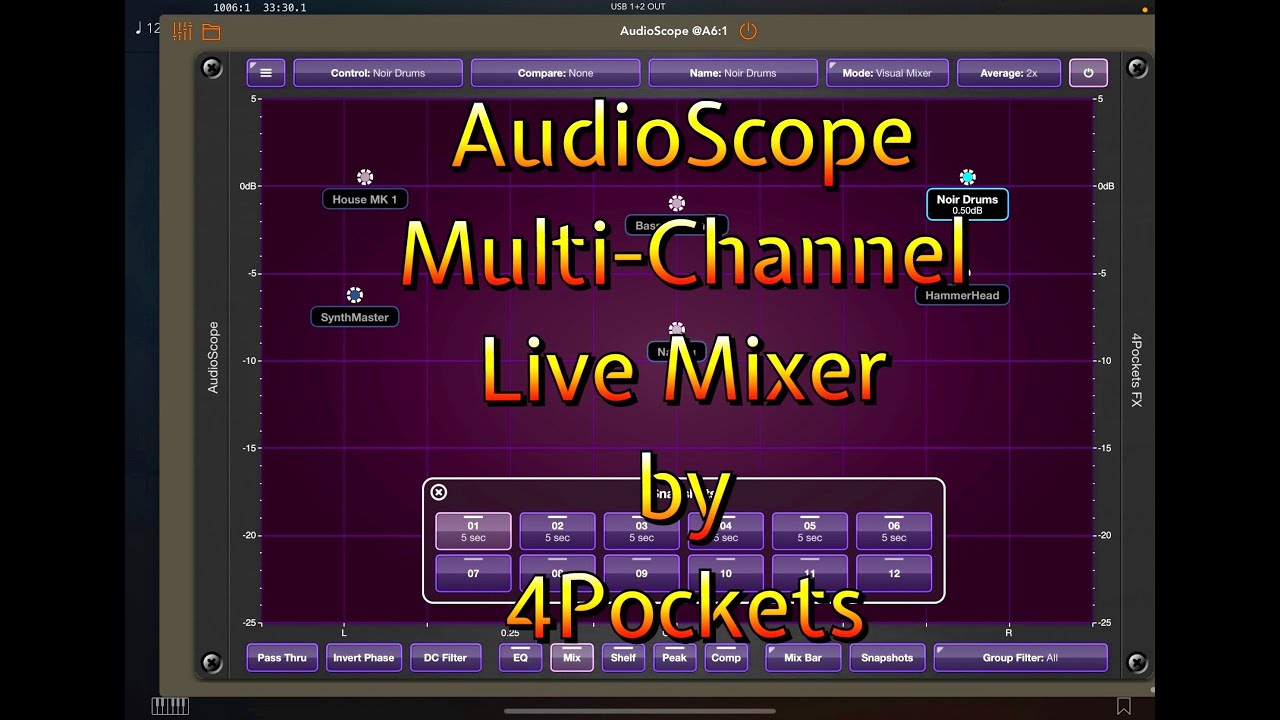Recall snapshot 06

894,531
